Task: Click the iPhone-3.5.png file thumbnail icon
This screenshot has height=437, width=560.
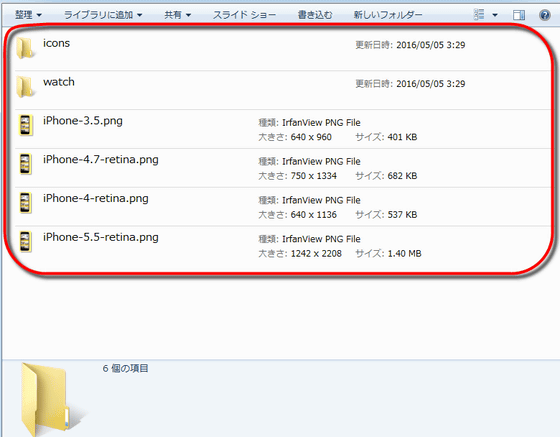Action: [25, 125]
